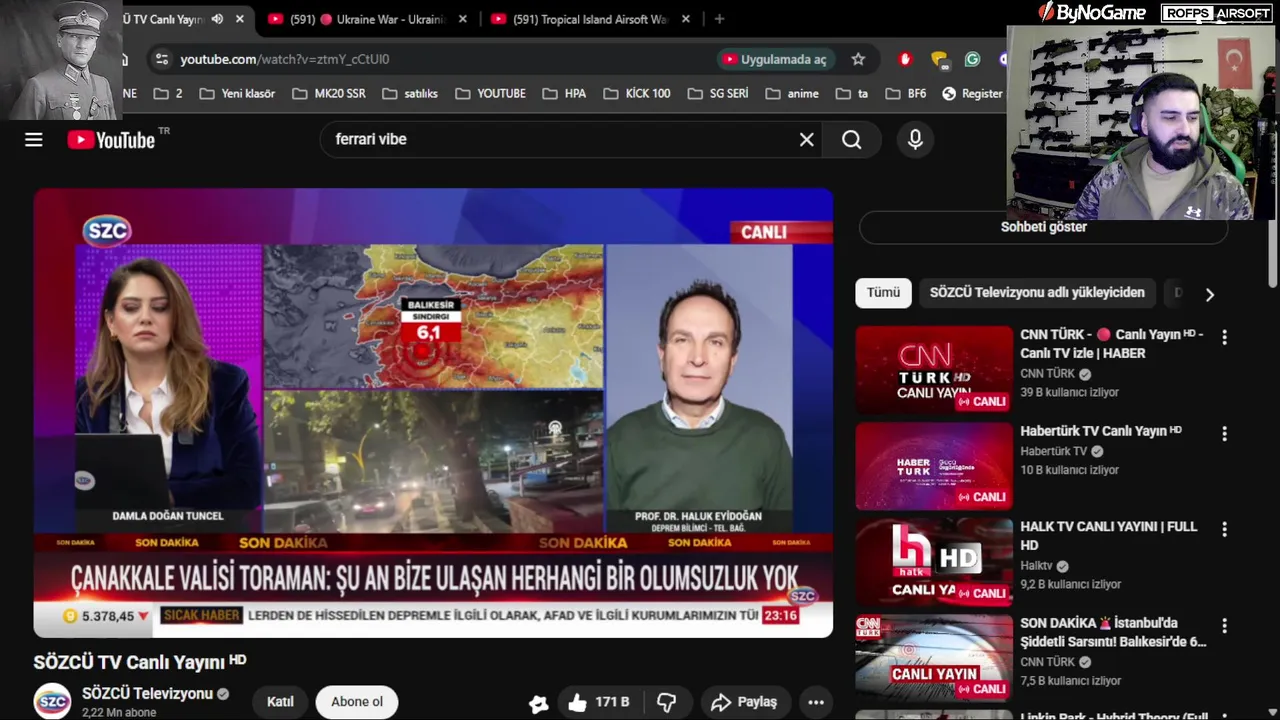Mute the tab via speaker icon
Viewport: 1280px width, 720px height.
click(x=217, y=19)
